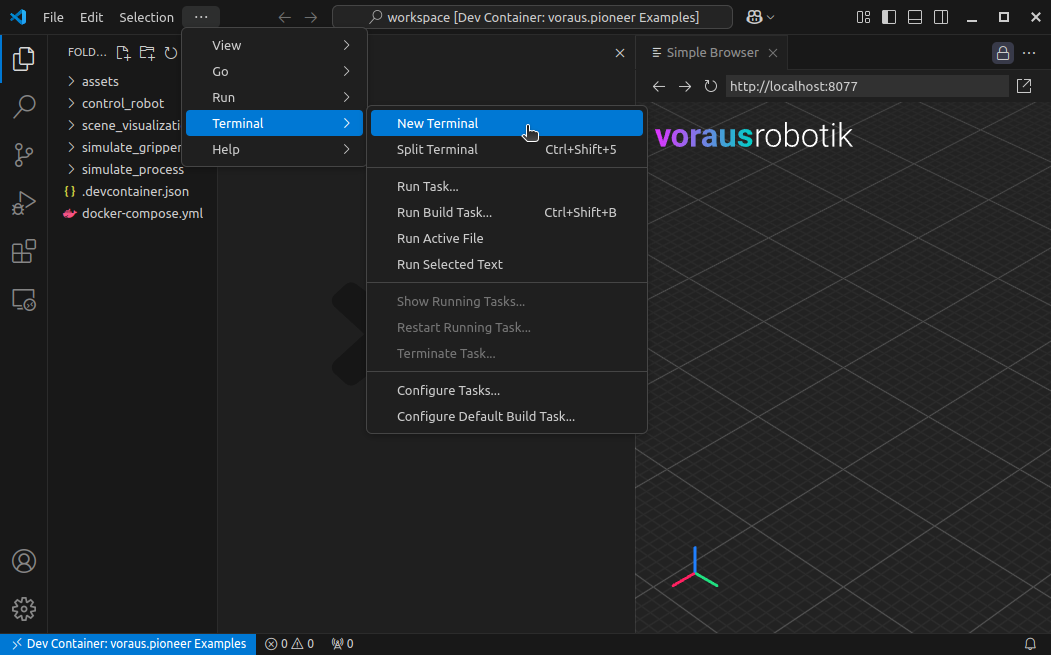Open the Remote Explorer view
1051x655 pixels.
23,300
